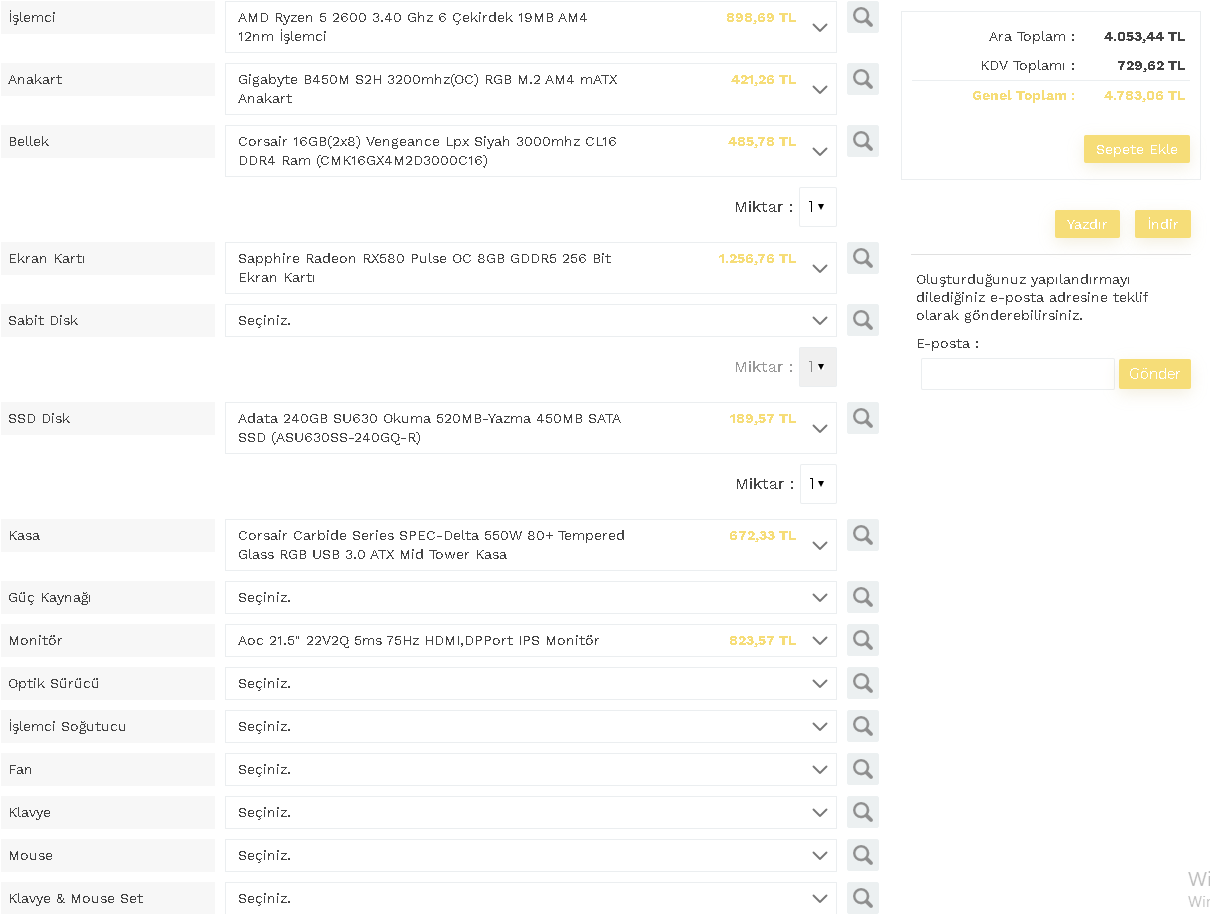Image resolution: width=1210 pixels, height=914 pixels.
Task: Click the E-posta input field
Action: (1017, 374)
